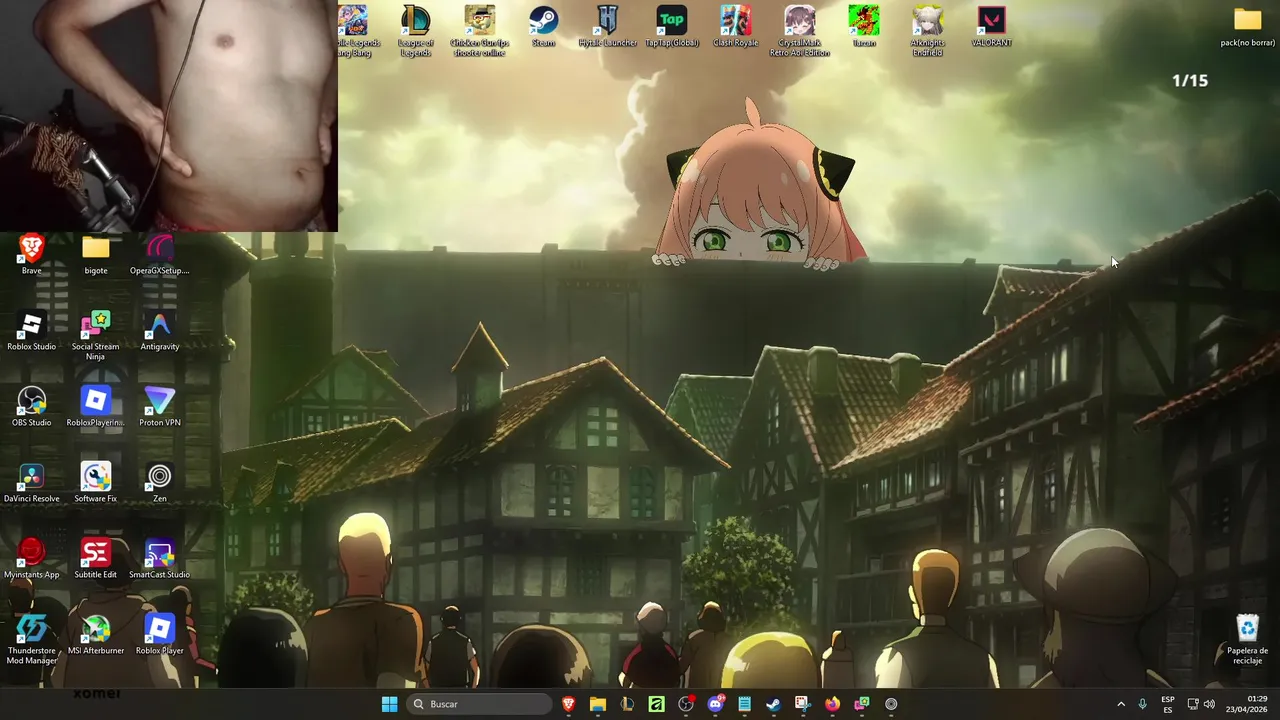Viewport: 1280px width, 720px height.
Task: Launch Chicken Gun fps shooter online shortcut
Action: click(x=479, y=30)
